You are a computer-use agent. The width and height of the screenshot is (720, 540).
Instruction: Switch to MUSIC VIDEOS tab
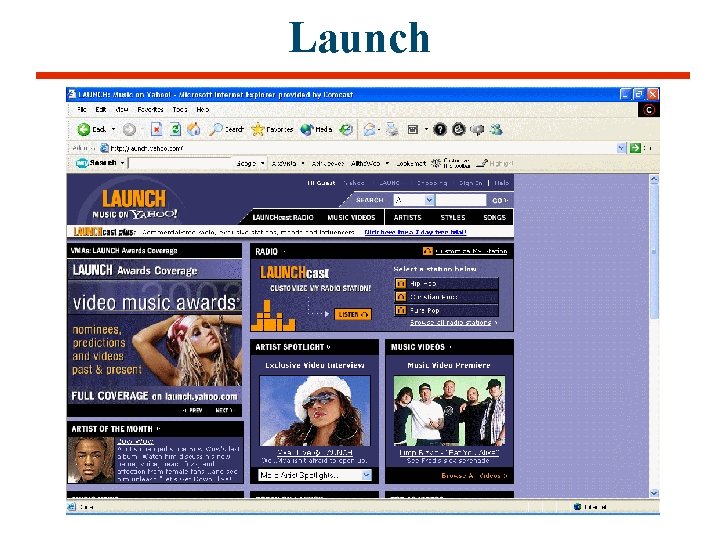click(x=351, y=217)
